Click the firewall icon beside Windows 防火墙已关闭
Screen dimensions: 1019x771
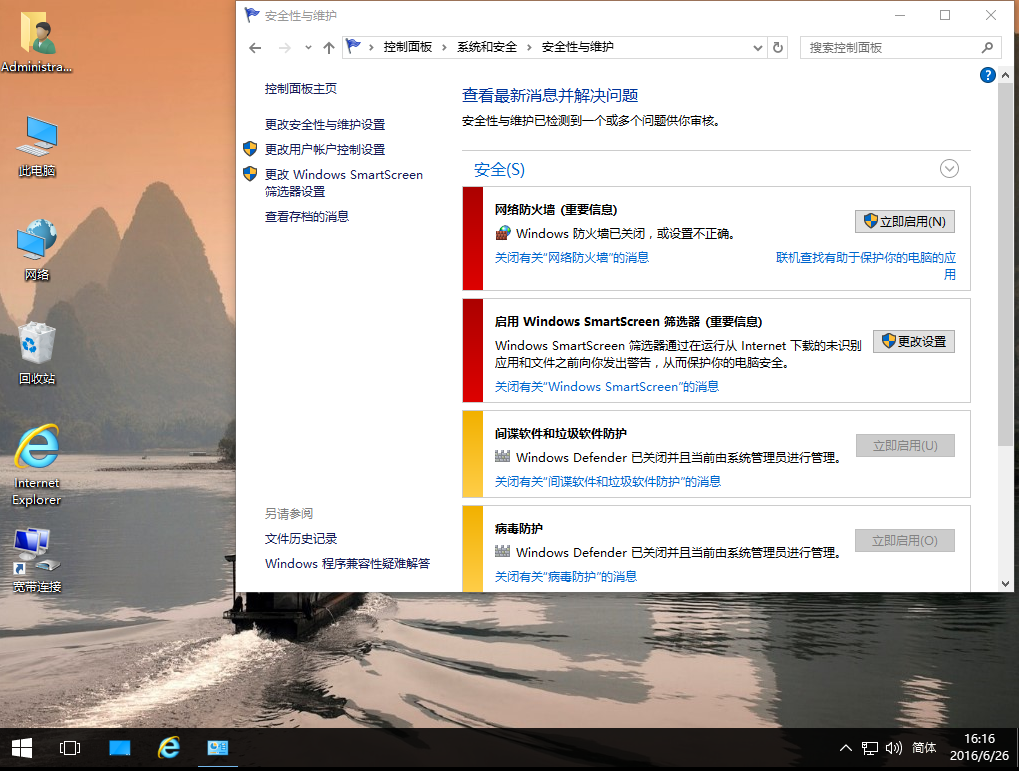503,233
